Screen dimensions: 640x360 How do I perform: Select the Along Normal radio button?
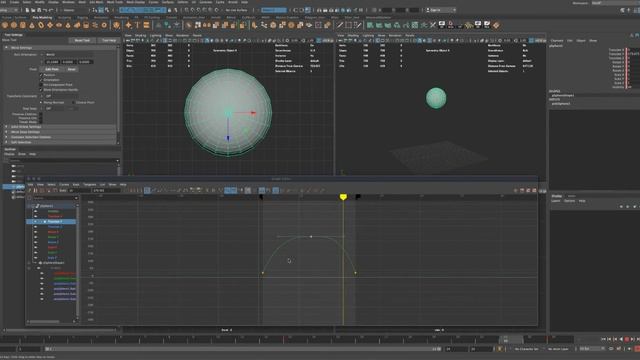41,102
